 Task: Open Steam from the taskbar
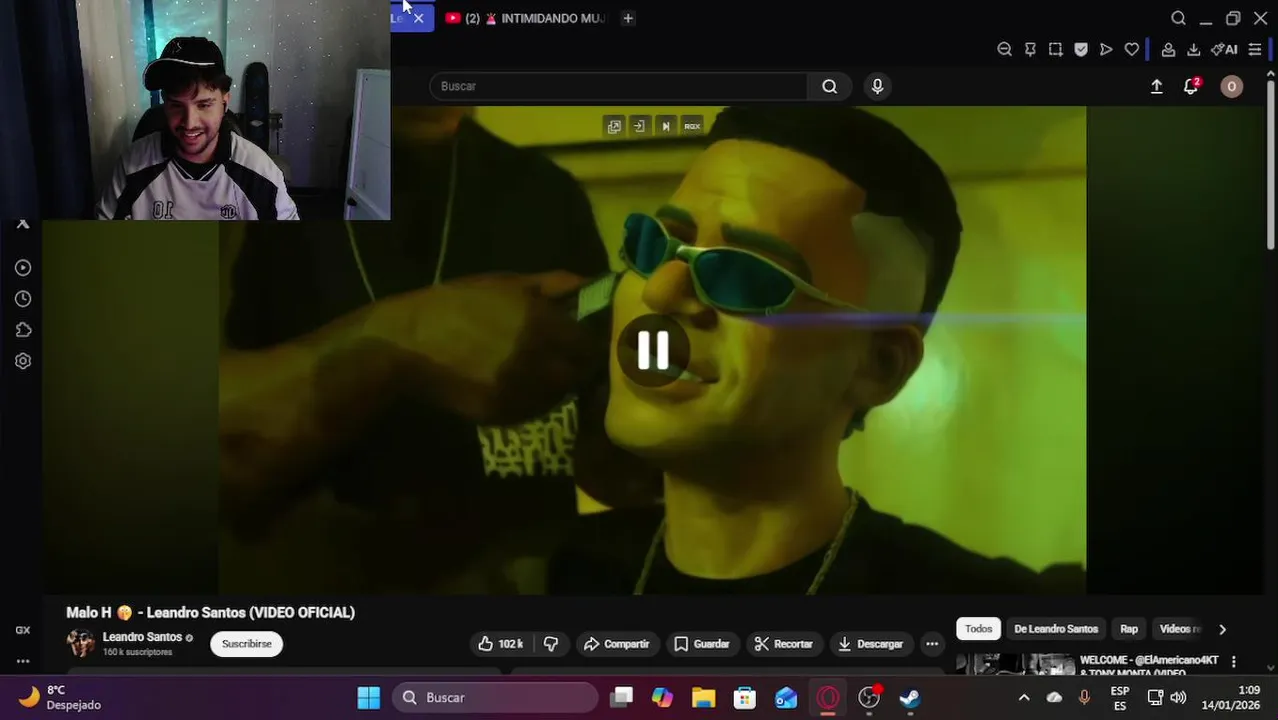pyautogui.click(x=909, y=698)
